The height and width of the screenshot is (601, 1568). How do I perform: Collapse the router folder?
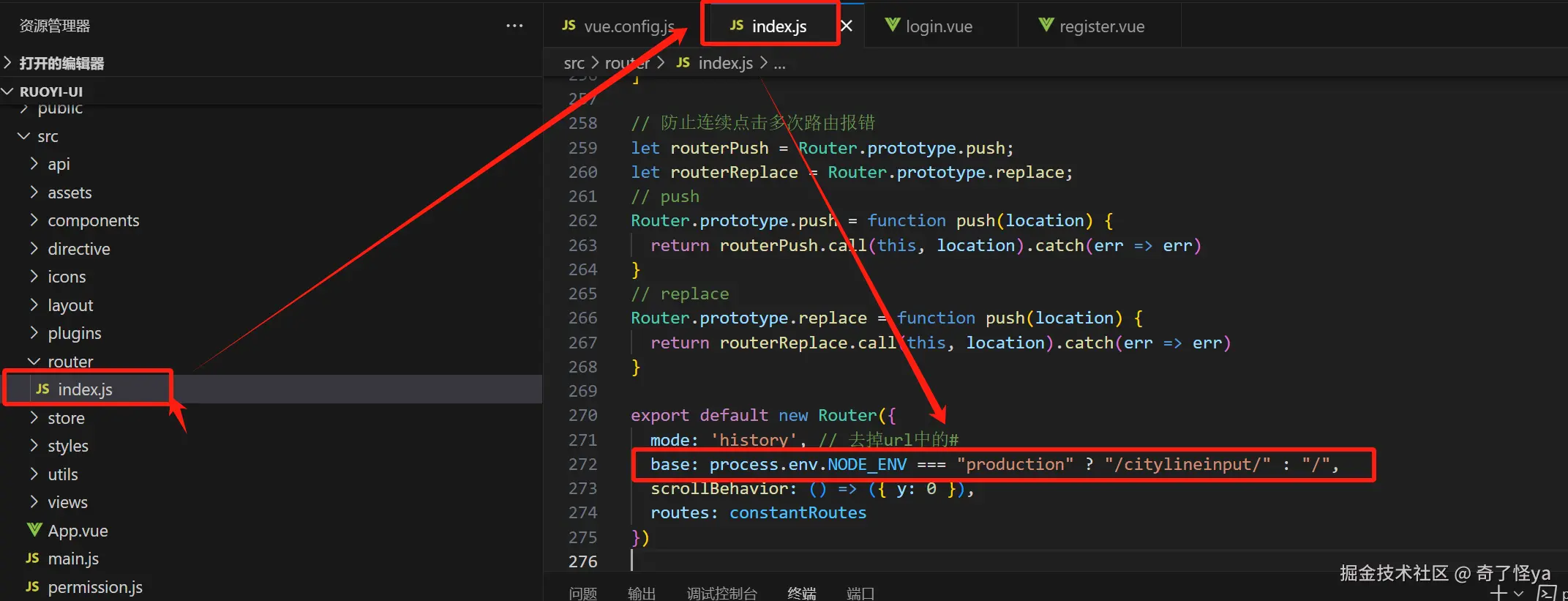click(x=70, y=362)
